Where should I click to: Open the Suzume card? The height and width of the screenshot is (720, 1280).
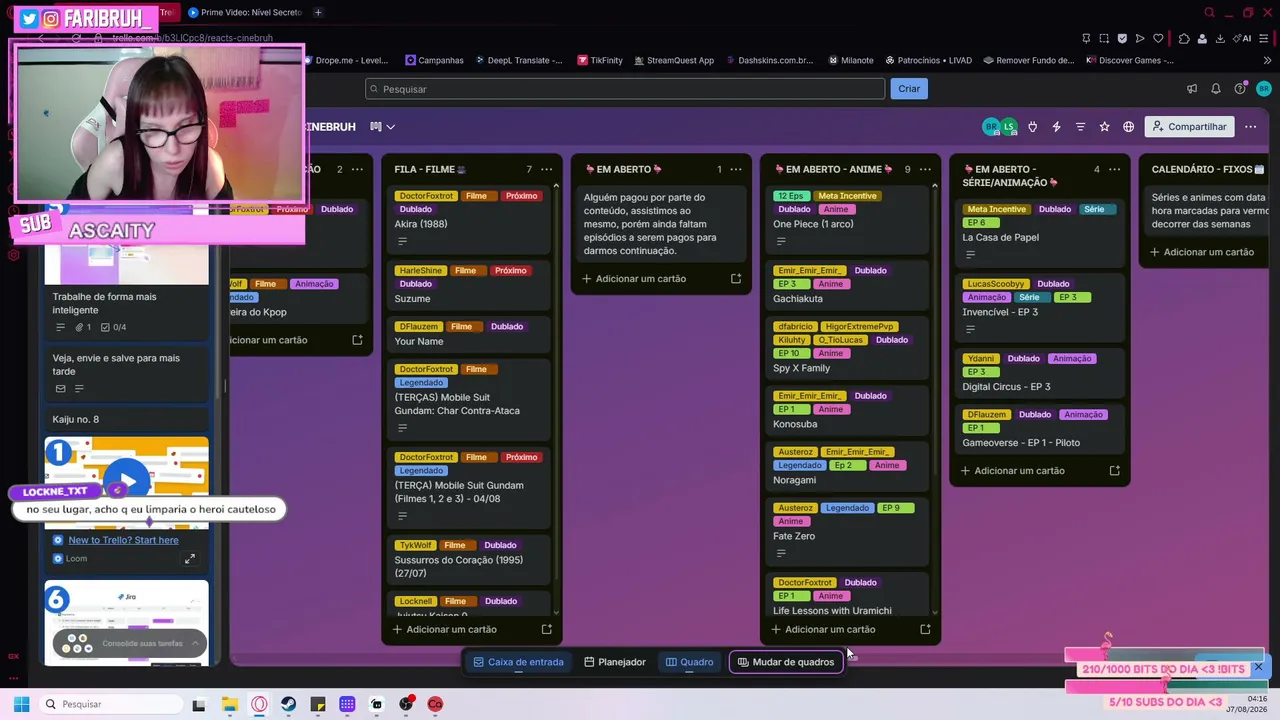click(470, 285)
